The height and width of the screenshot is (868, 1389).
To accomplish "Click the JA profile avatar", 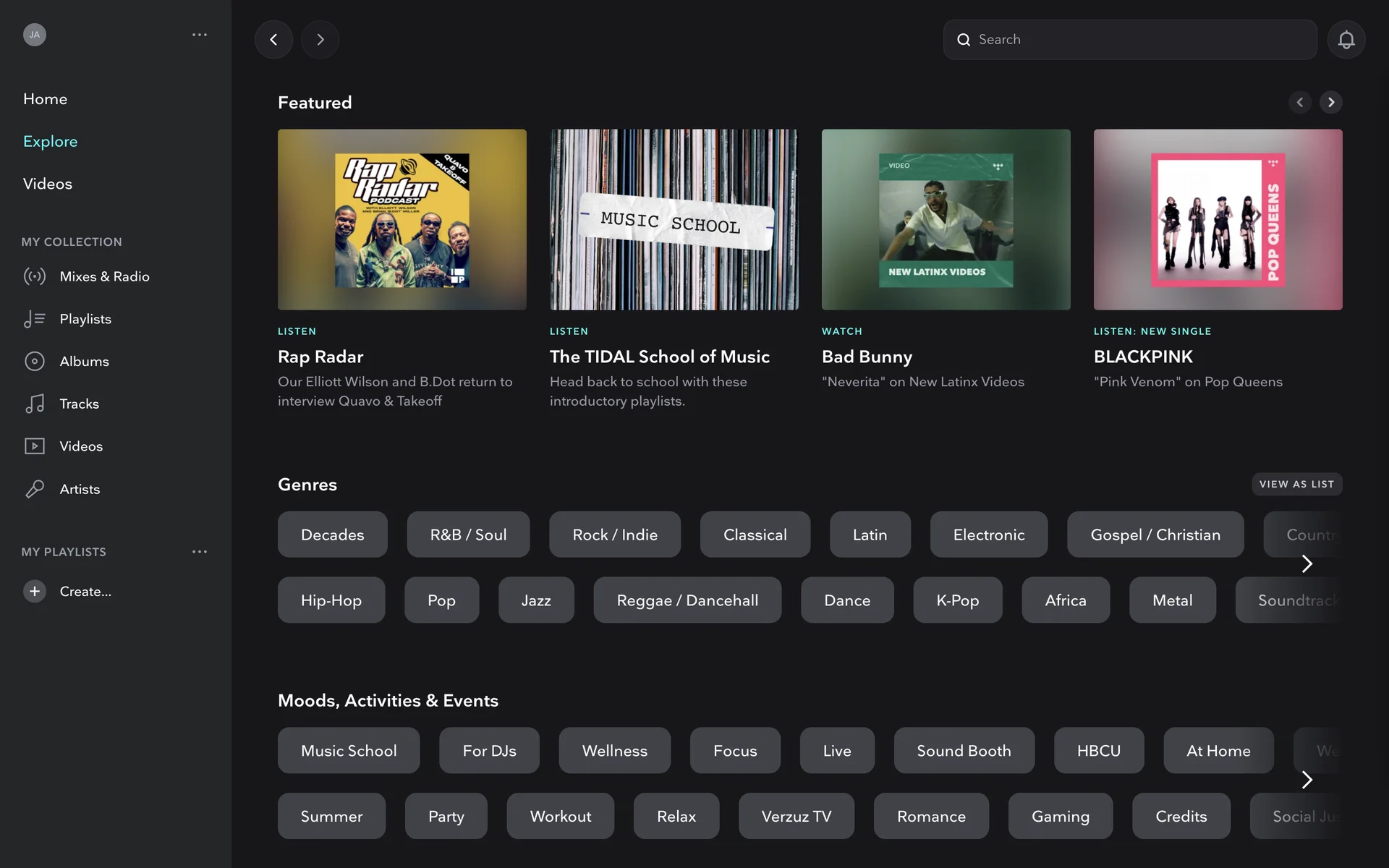I will click(35, 35).
